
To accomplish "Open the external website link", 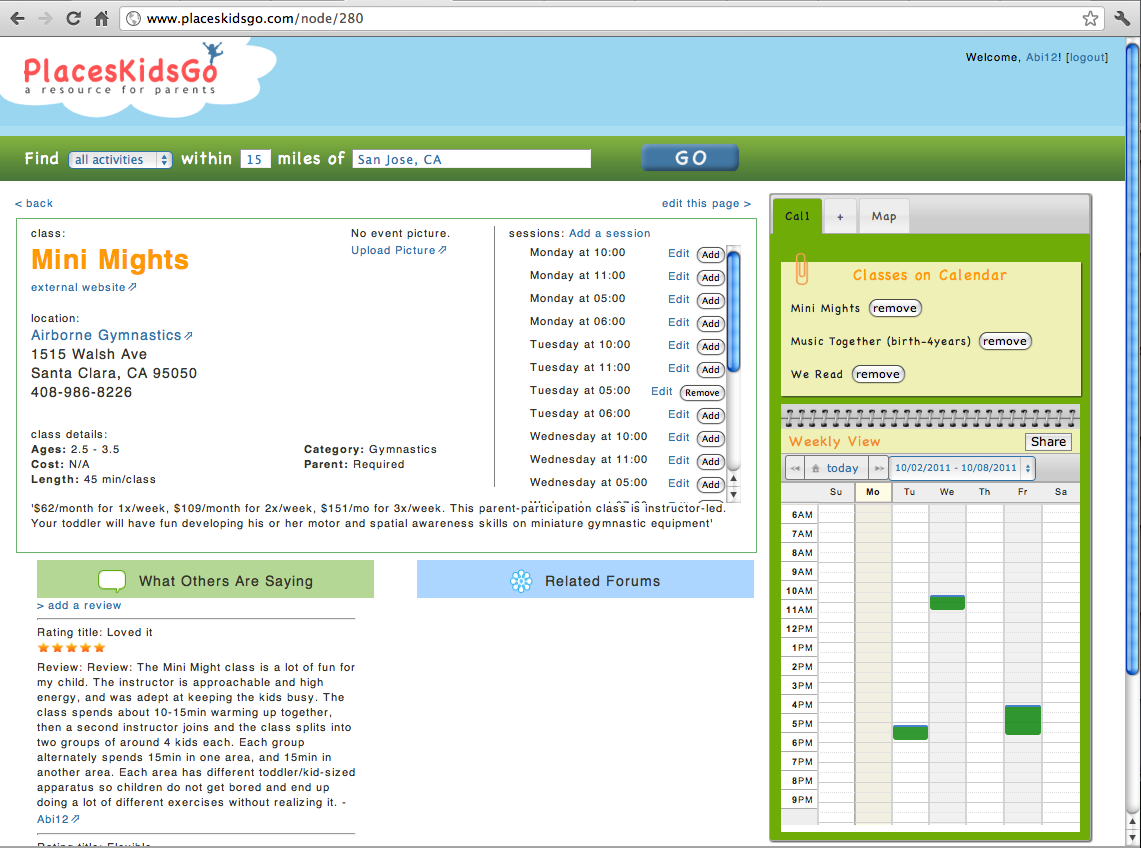I will tap(84, 288).
